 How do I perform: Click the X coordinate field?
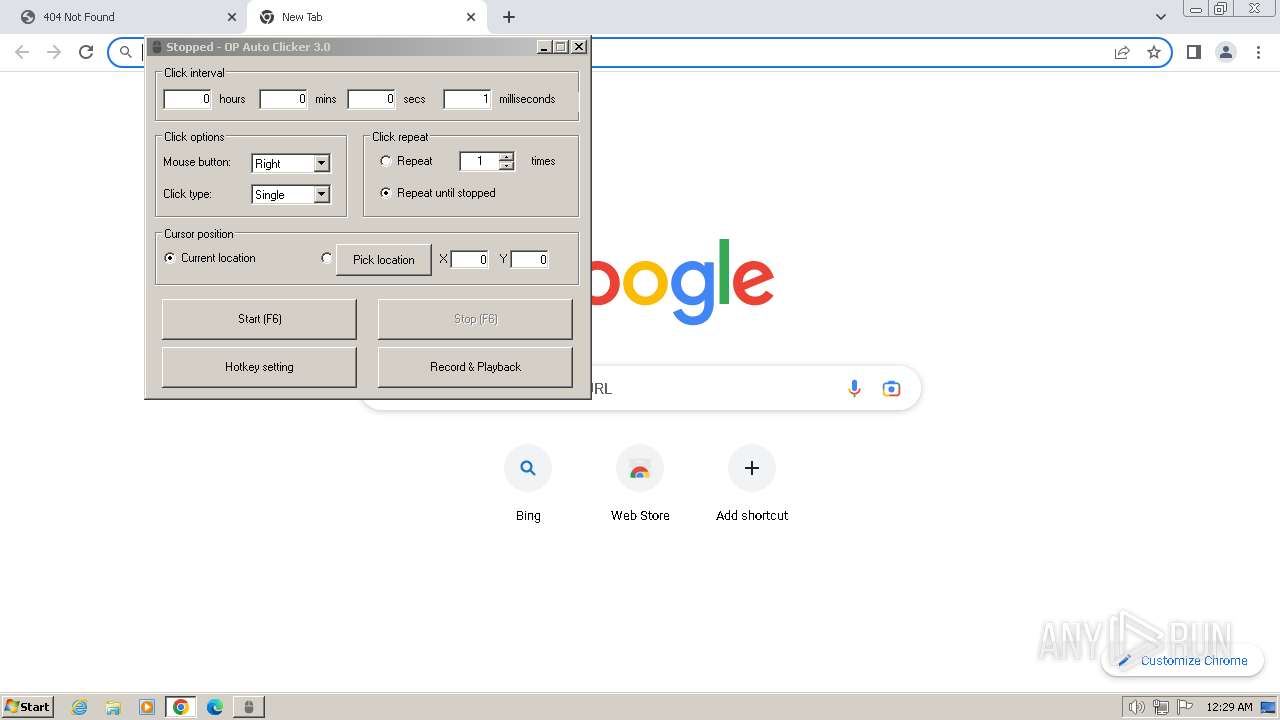(x=470, y=259)
